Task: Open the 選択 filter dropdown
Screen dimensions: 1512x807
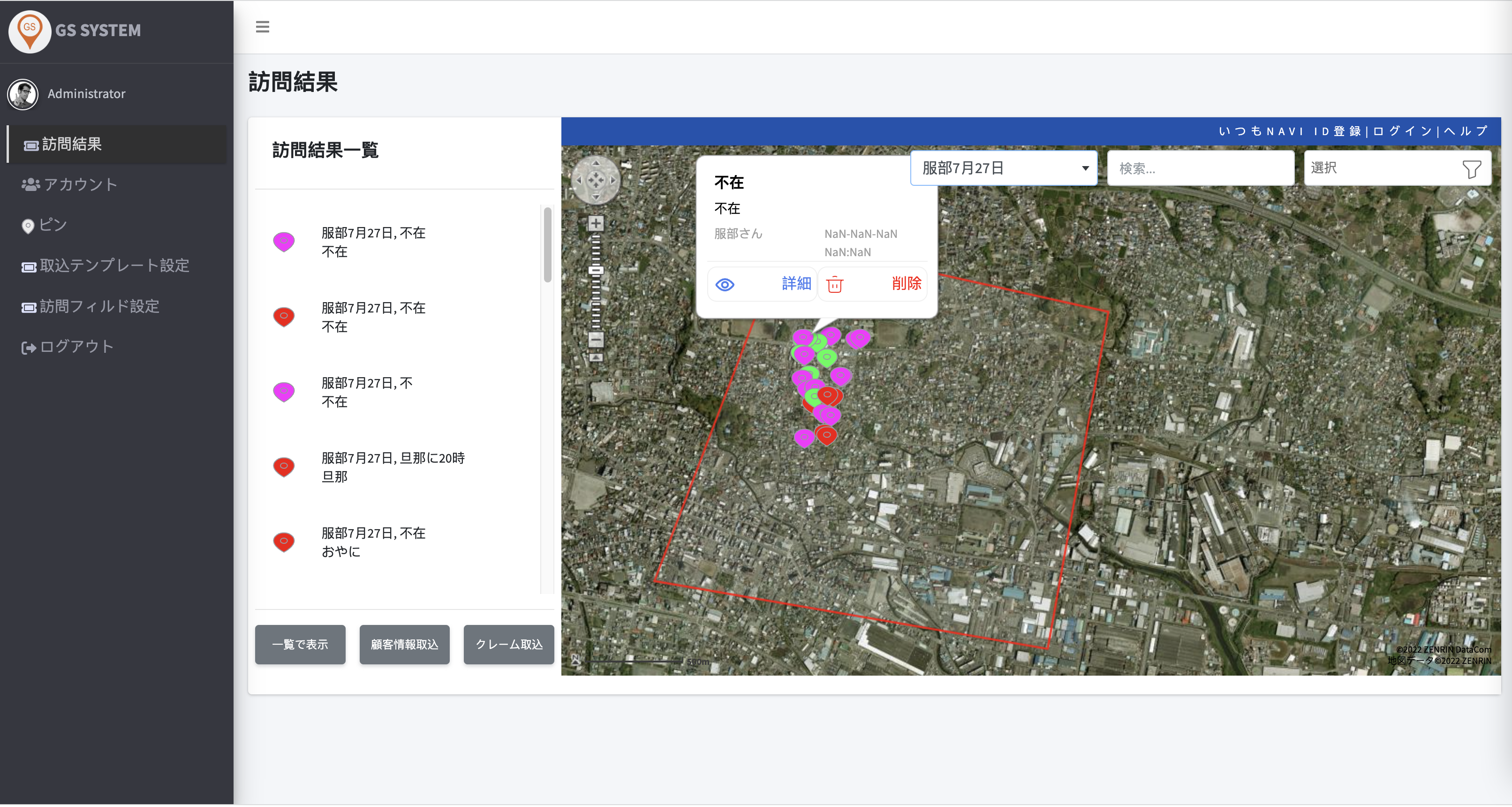Action: tap(1397, 168)
